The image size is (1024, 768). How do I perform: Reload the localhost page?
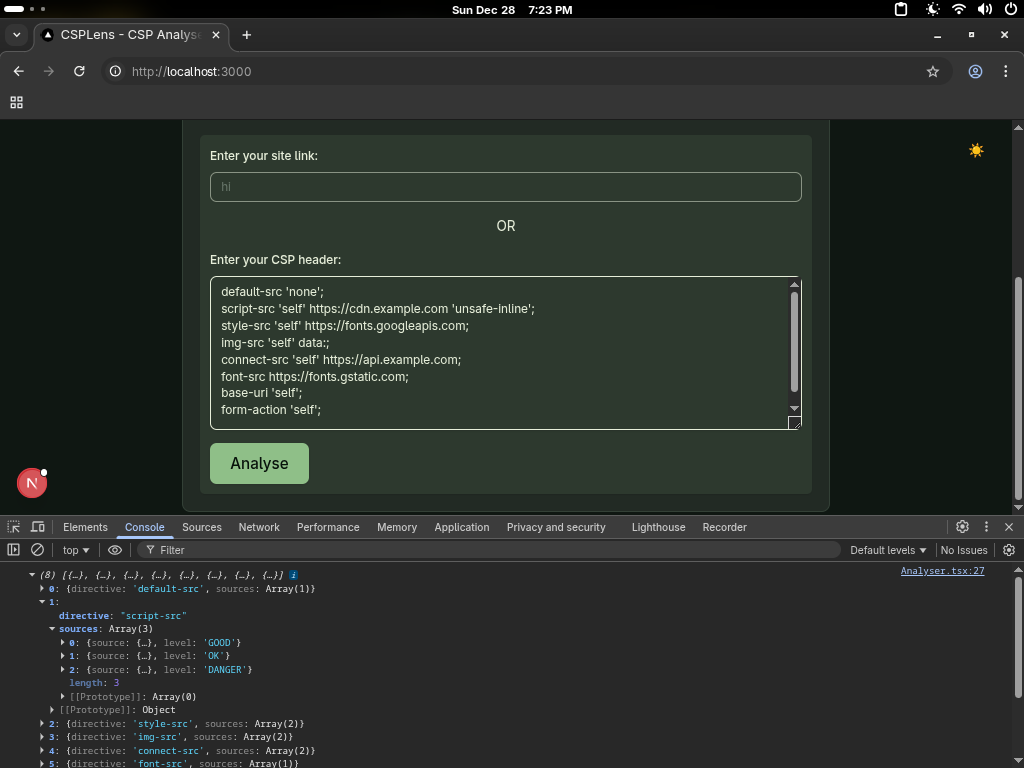click(x=79, y=72)
